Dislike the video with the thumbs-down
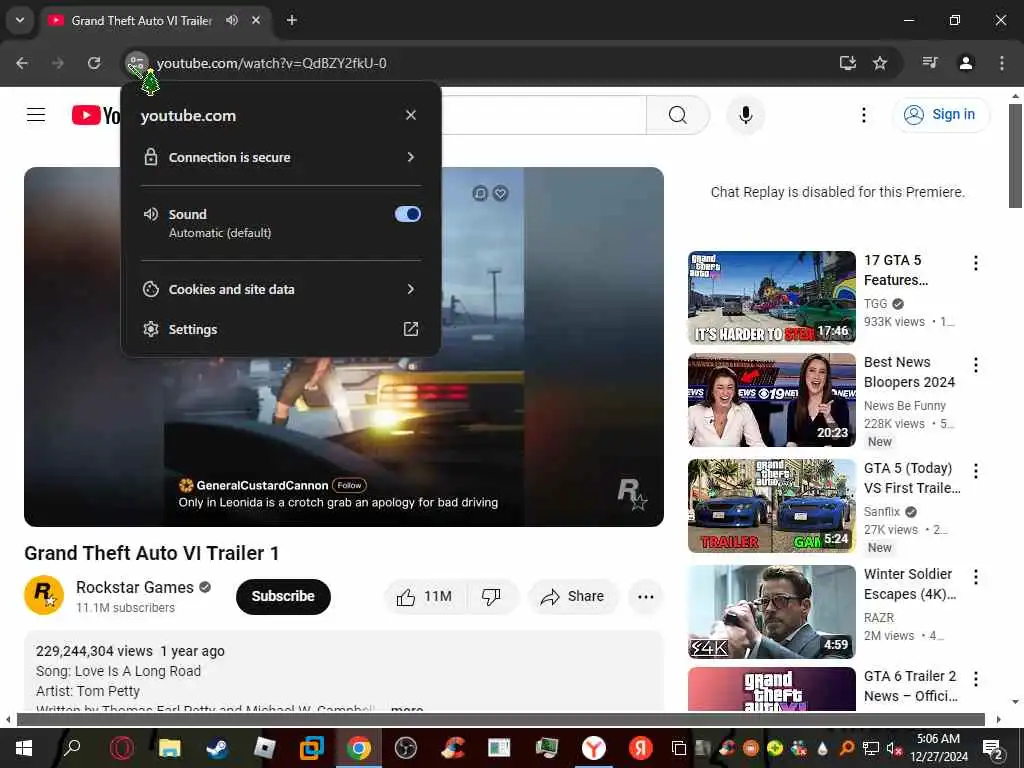 coord(491,596)
